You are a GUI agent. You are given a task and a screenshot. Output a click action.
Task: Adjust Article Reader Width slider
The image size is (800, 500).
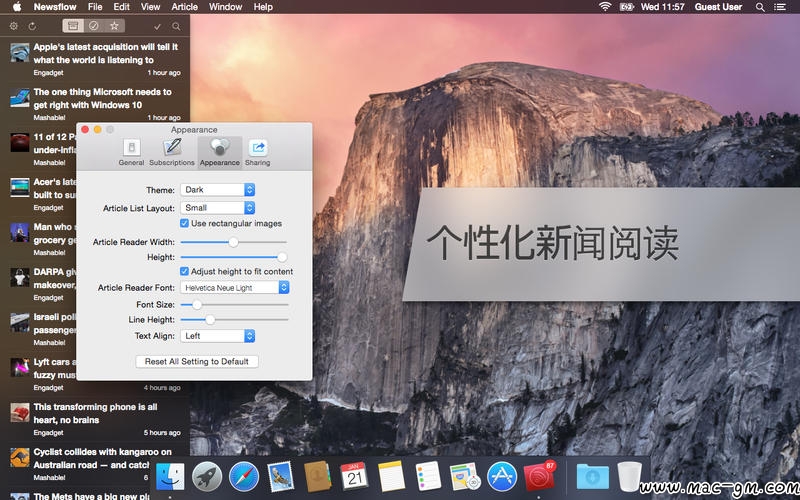pyautogui.click(x=234, y=242)
